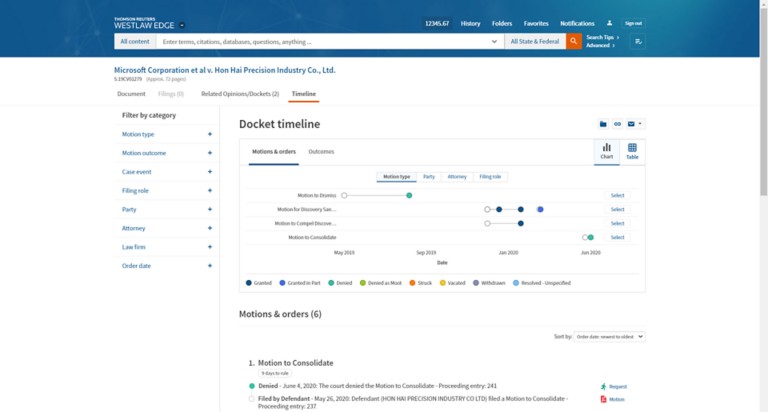This screenshot has height=412, width=768.
Task: Open All State & Federal jurisdiction selector
Action: [x=535, y=42]
